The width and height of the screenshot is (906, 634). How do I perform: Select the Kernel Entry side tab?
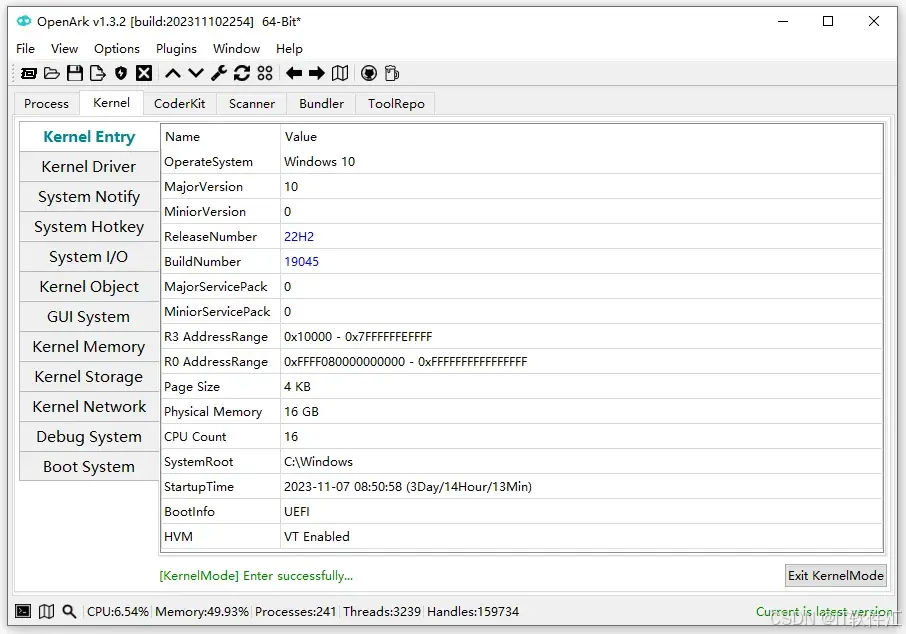point(89,136)
